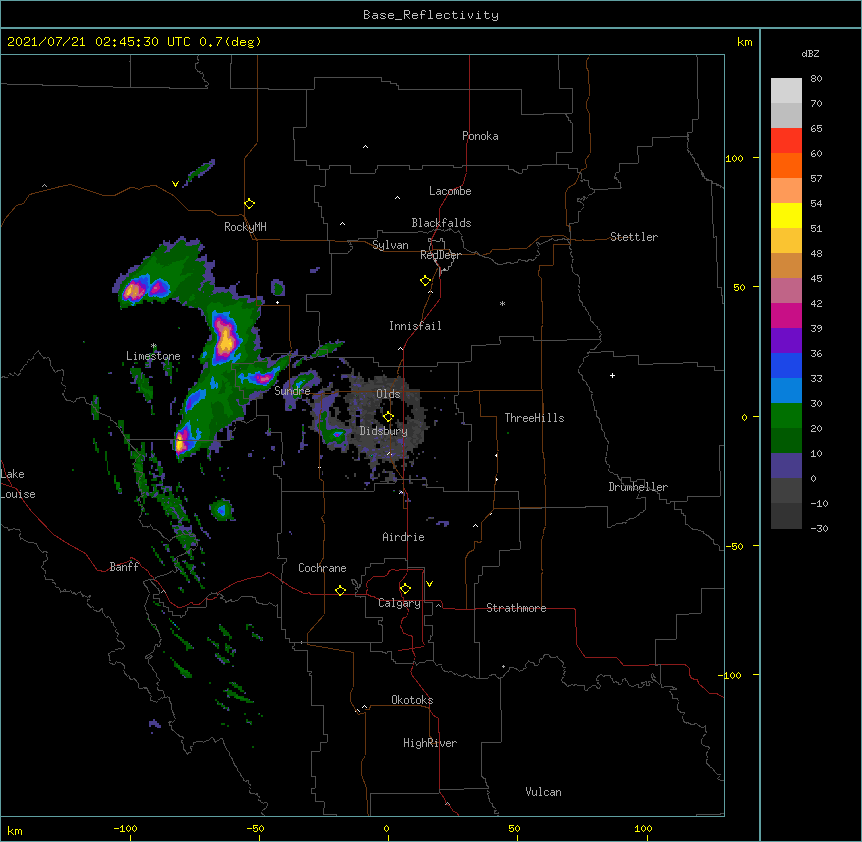The height and width of the screenshot is (842, 862).
Task: Click the white caret marker west of Lacombe
Action: point(397,198)
